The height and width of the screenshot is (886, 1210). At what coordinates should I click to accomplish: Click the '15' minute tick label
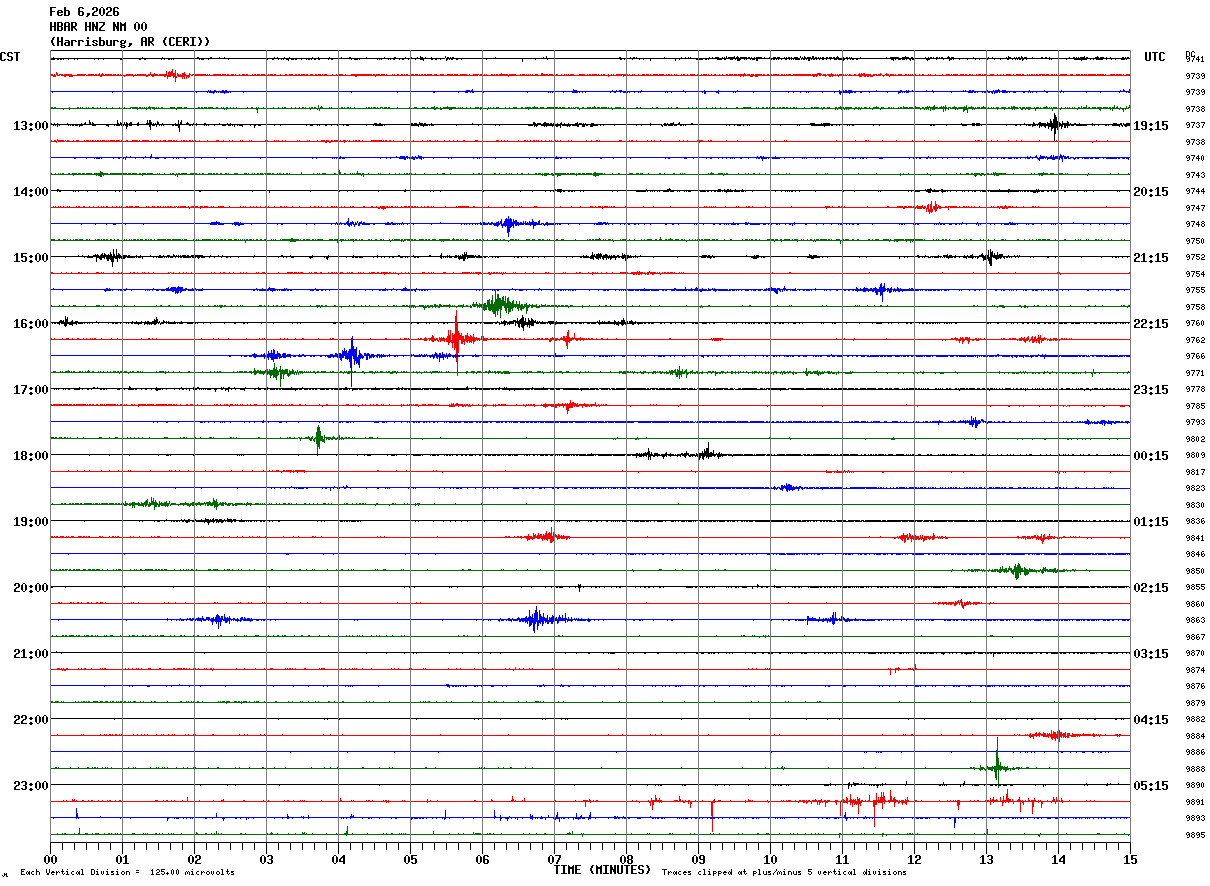1130,859
